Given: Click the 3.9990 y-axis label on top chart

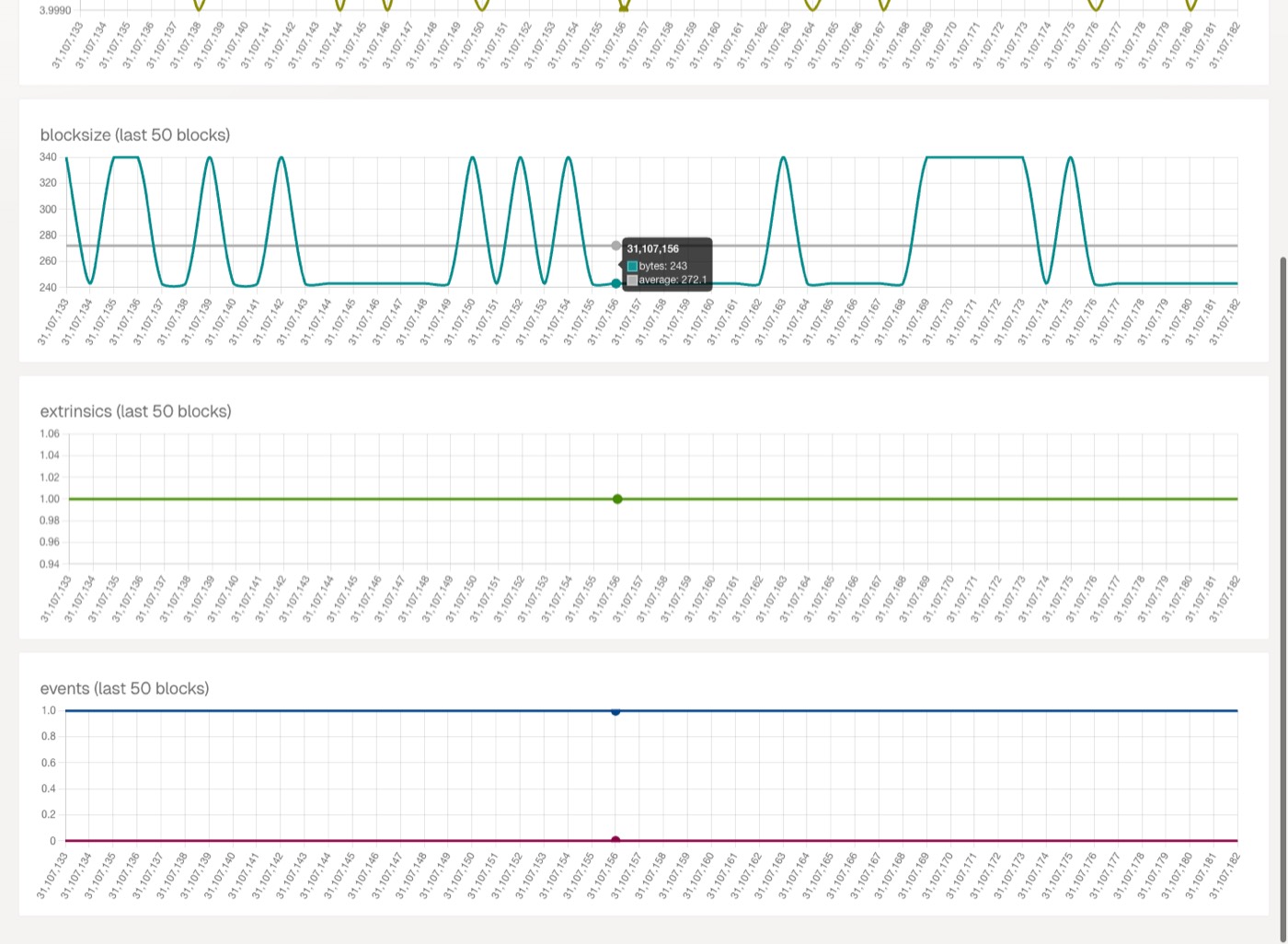Looking at the screenshot, I should (55, 10).
